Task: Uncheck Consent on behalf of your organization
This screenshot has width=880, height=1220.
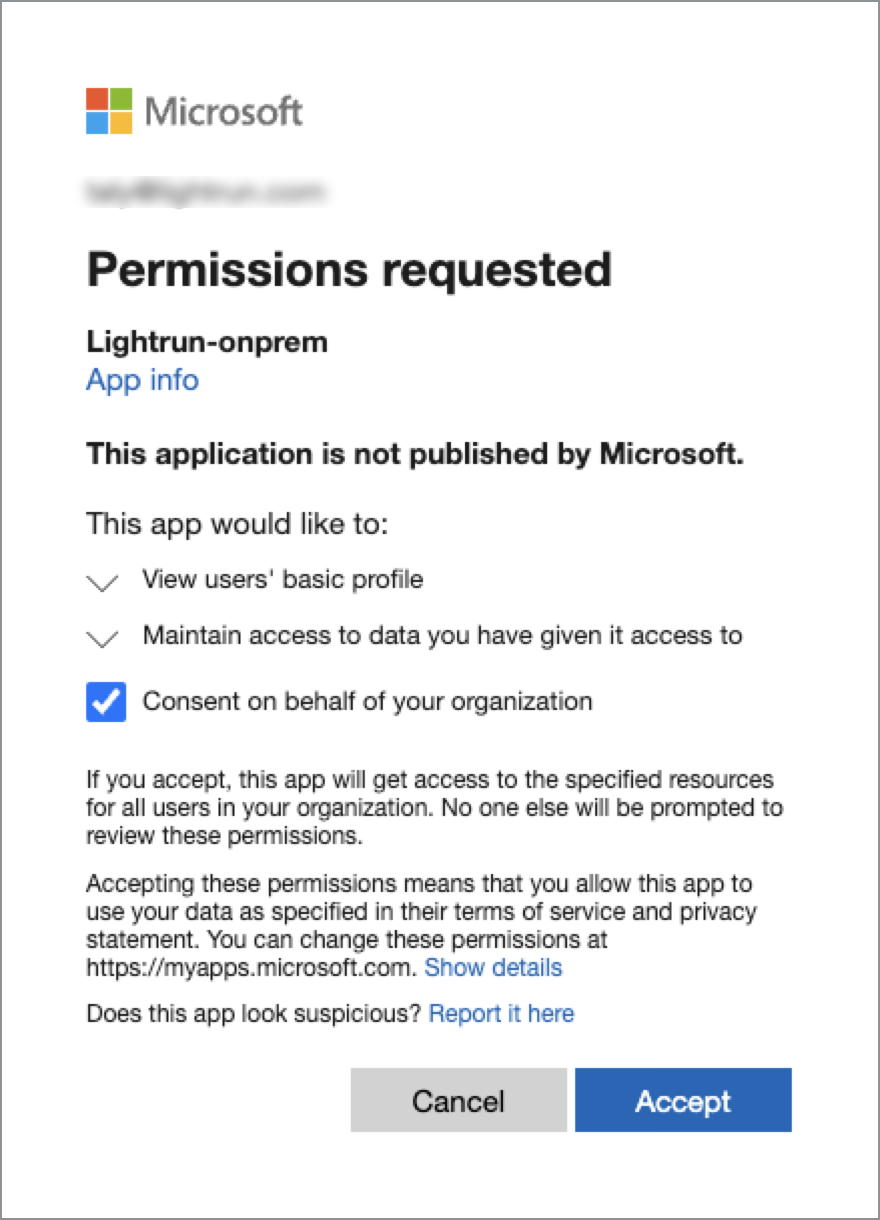Action: click(106, 702)
